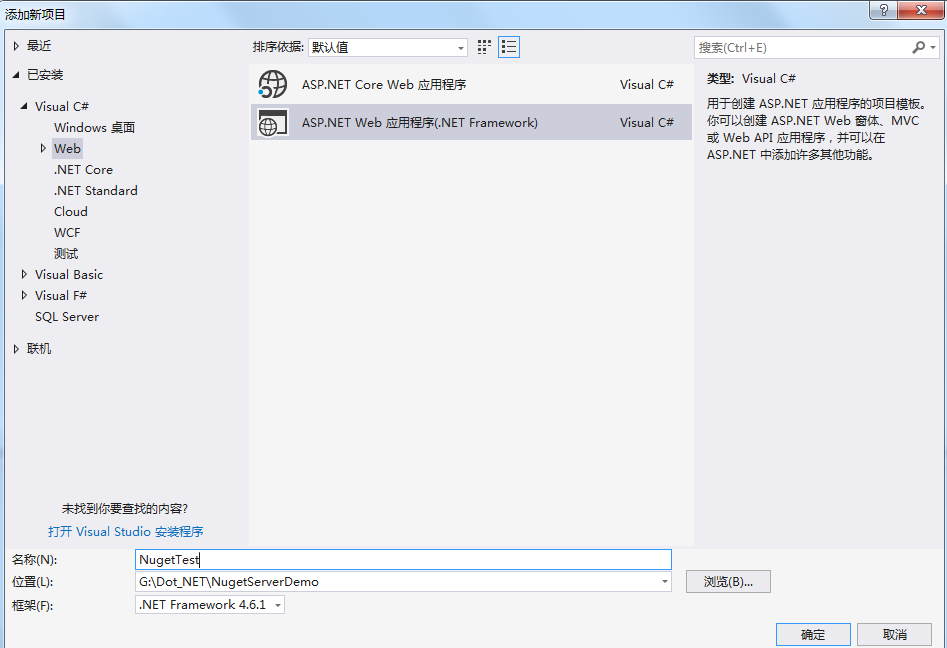
Task: Click the search magnifier icon
Action: tap(918, 47)
